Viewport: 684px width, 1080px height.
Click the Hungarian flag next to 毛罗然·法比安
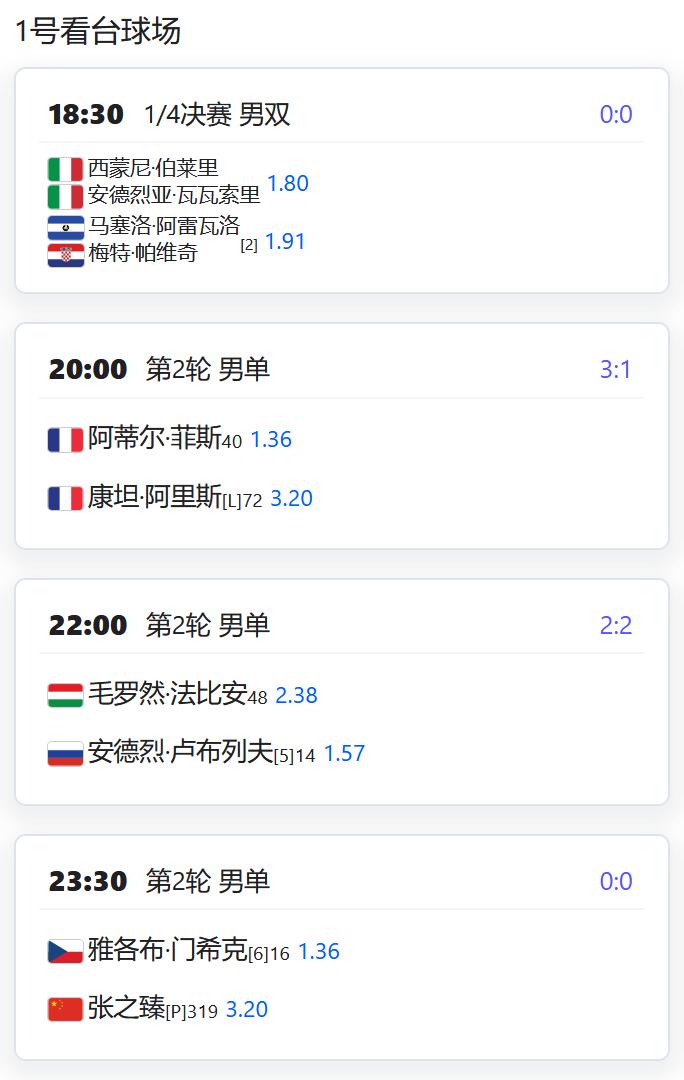(64, 692)
